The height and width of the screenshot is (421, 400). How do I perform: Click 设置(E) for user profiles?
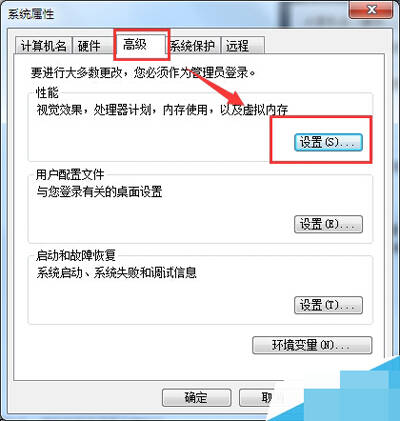point(328,224)
